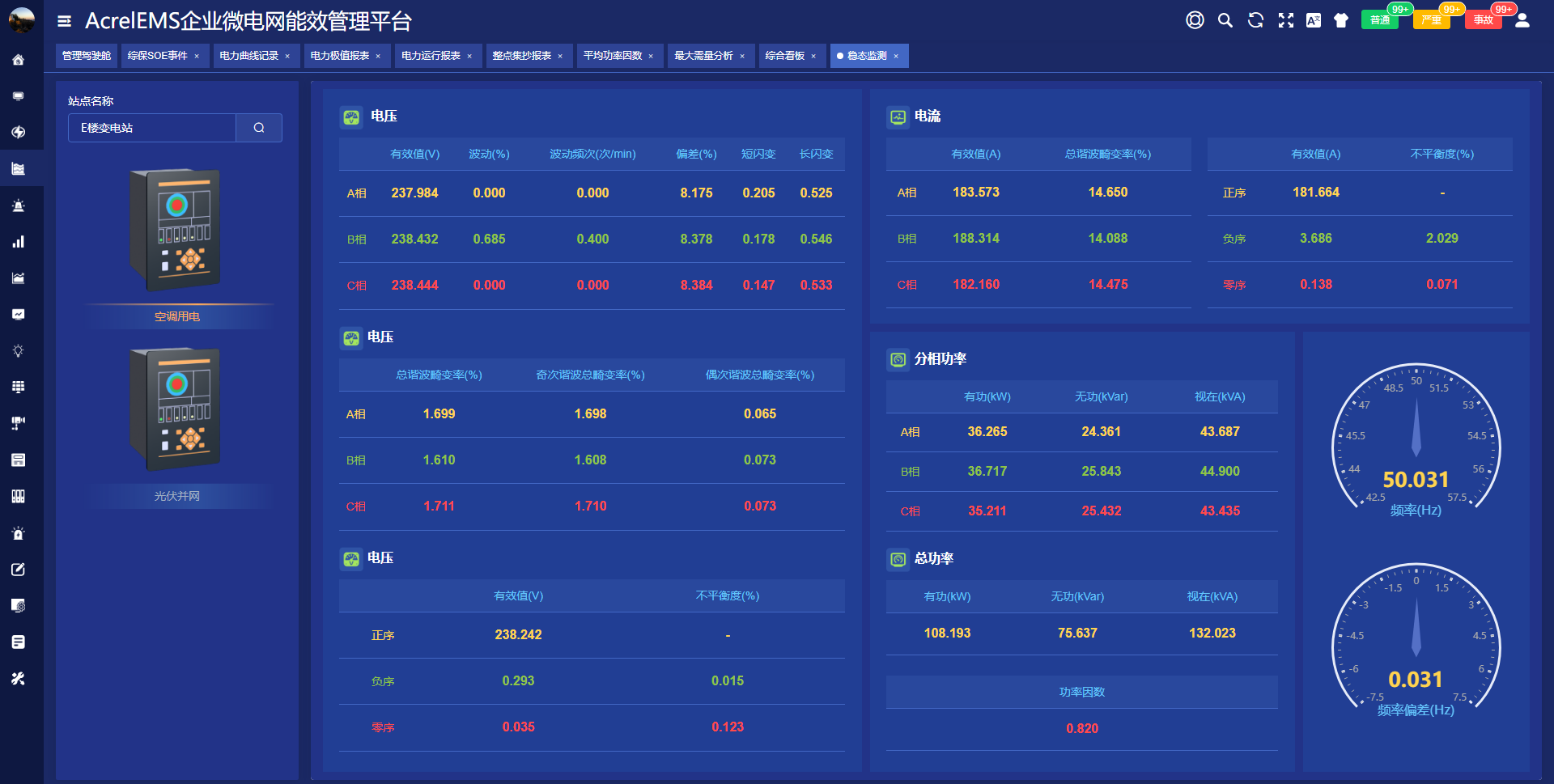
Task: Change theme using the shirt icon
Action: click(1341, 20)
